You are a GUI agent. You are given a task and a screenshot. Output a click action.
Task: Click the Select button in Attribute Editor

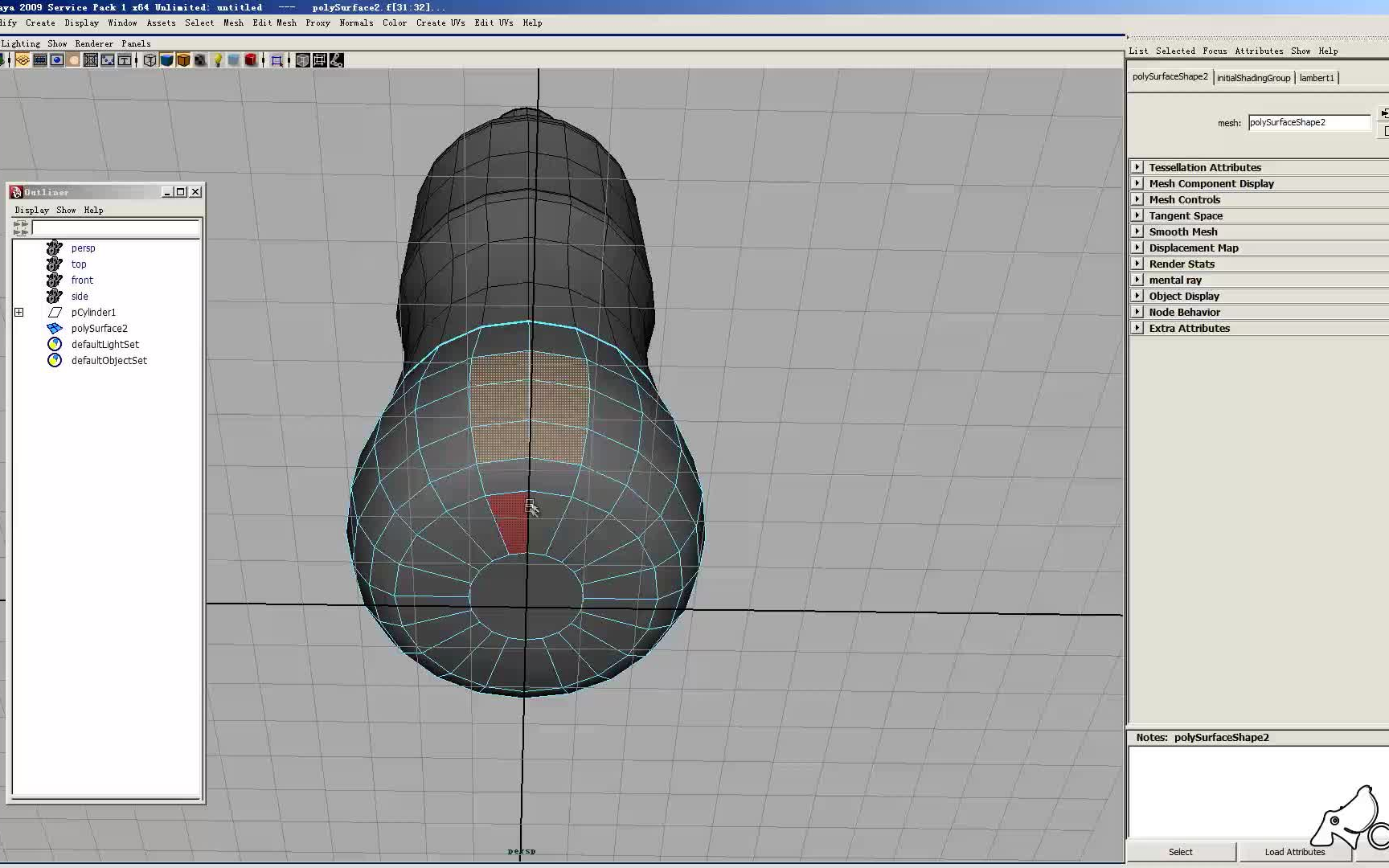click(x=1181, y=851)
